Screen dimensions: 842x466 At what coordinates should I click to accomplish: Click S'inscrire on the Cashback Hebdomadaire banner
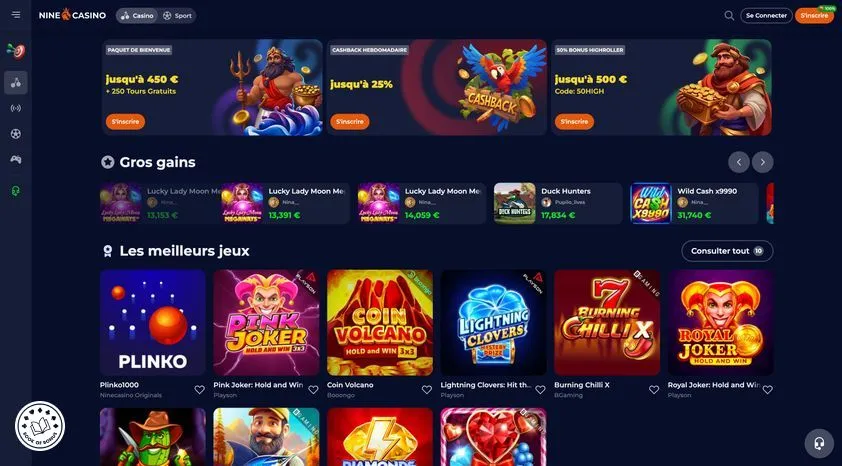tap(350, 122)
